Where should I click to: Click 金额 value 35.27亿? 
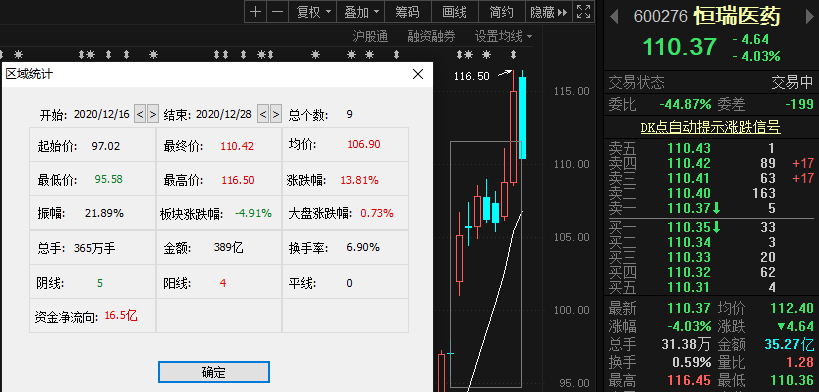[789, 344]
